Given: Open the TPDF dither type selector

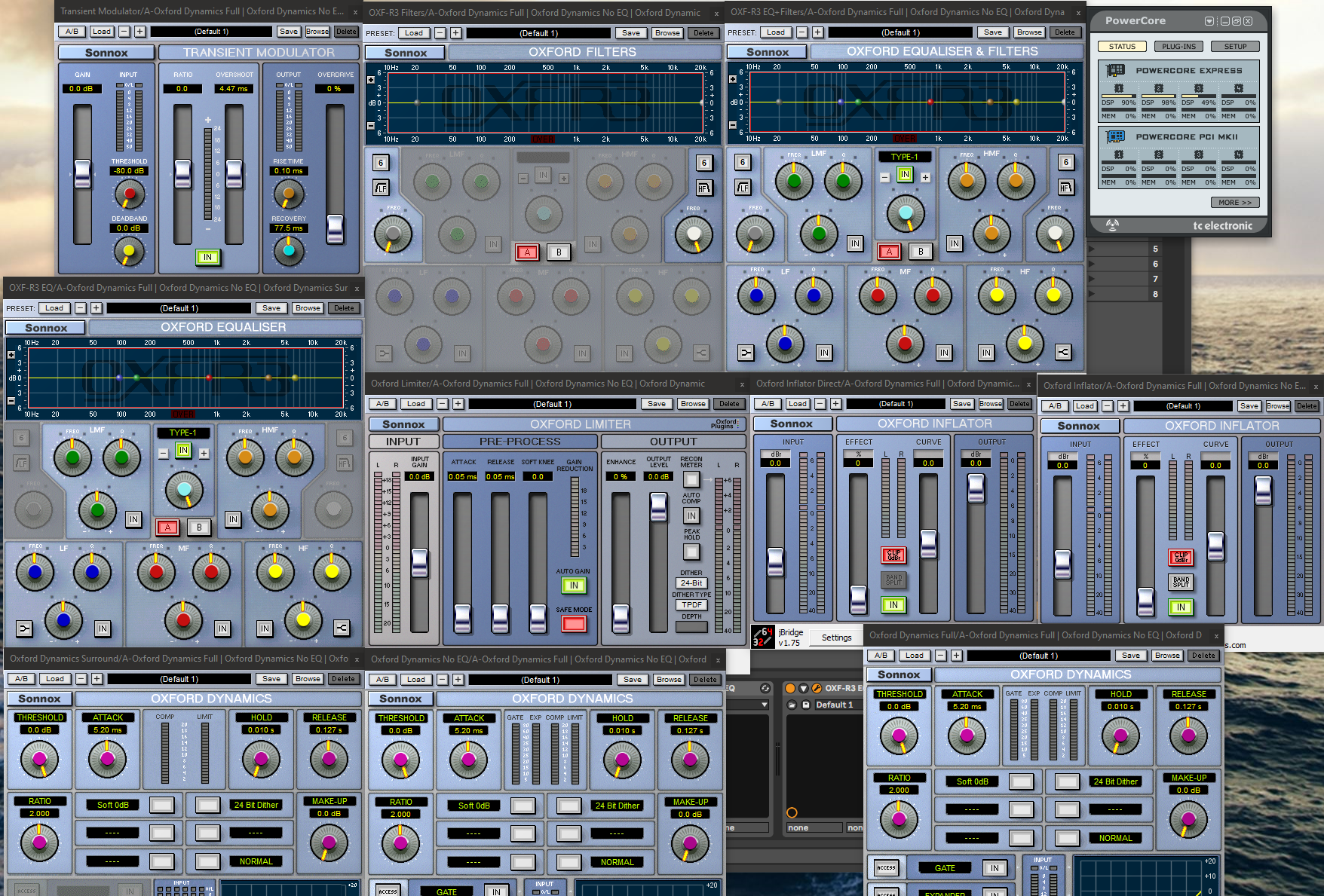Looking at the screenshot, I should click(x=691, y=605).
